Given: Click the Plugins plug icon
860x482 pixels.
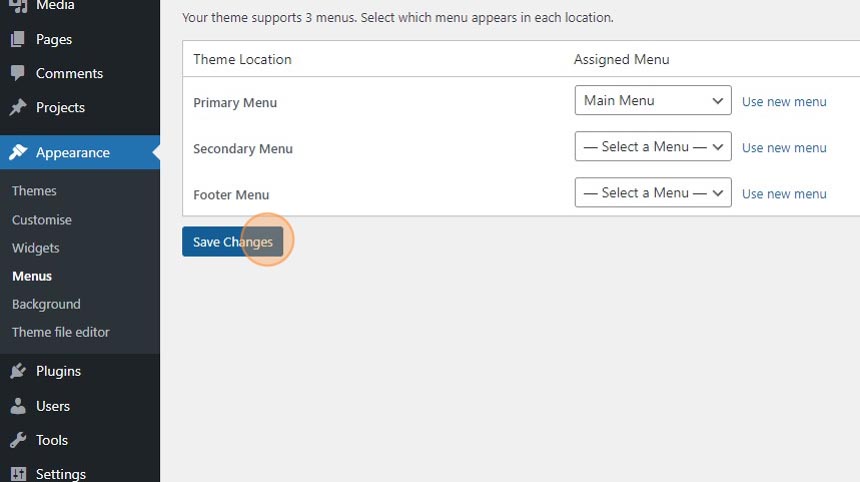Looking at the screenshot, I should click(18, 371).
